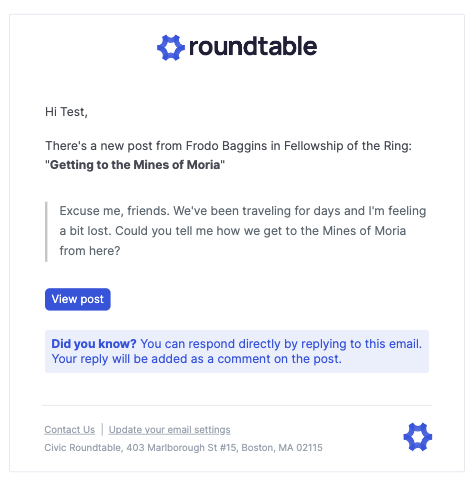Click the "from here?" line of the quote

[90, 251]
